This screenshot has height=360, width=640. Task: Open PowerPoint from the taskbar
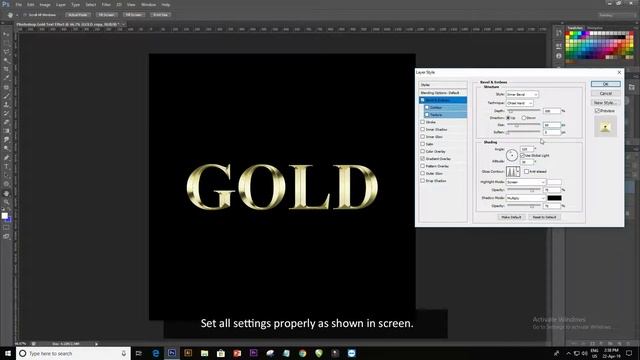(x=237, y=353)
